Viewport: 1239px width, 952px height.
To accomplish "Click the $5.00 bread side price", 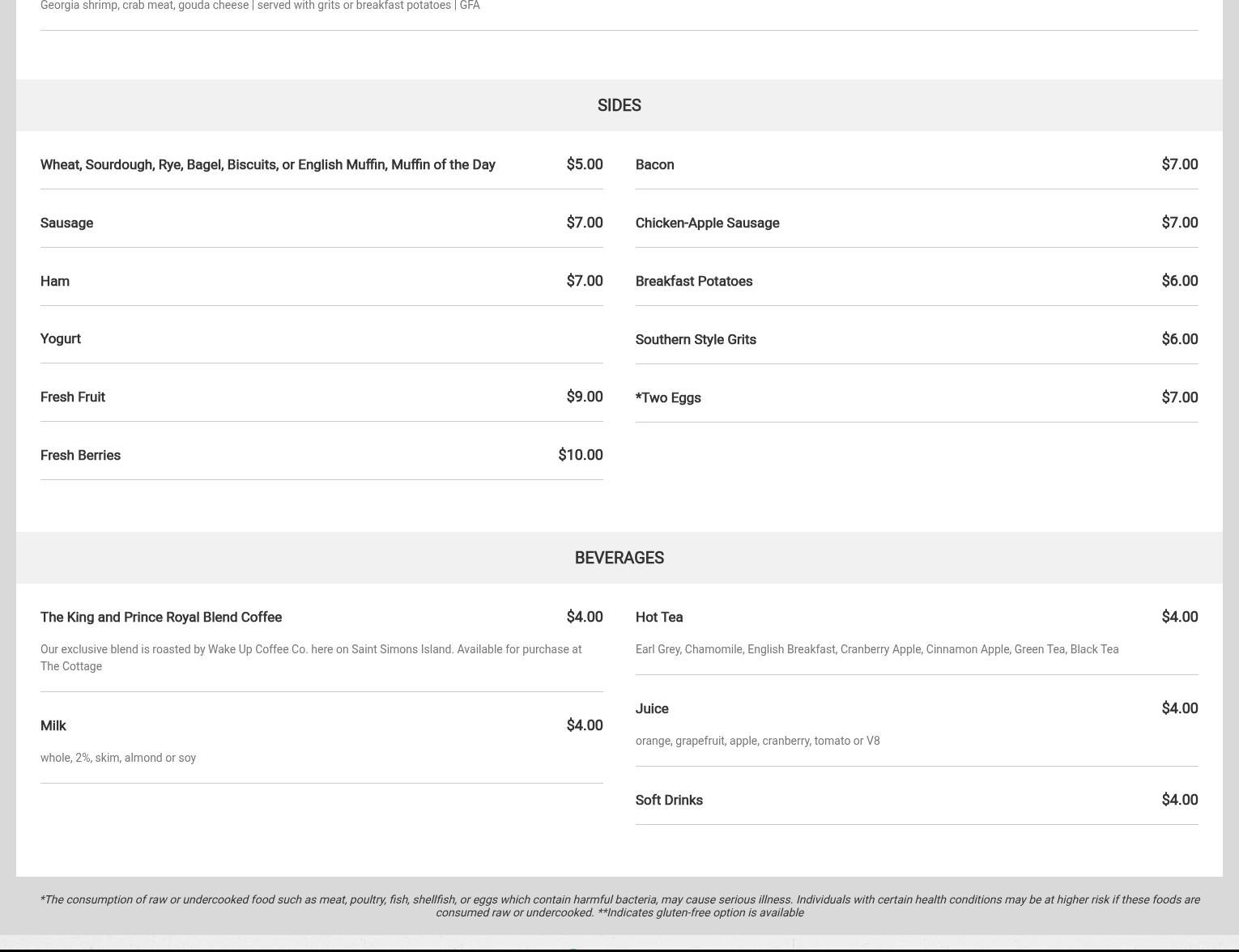I will click(x=585, y=164).
